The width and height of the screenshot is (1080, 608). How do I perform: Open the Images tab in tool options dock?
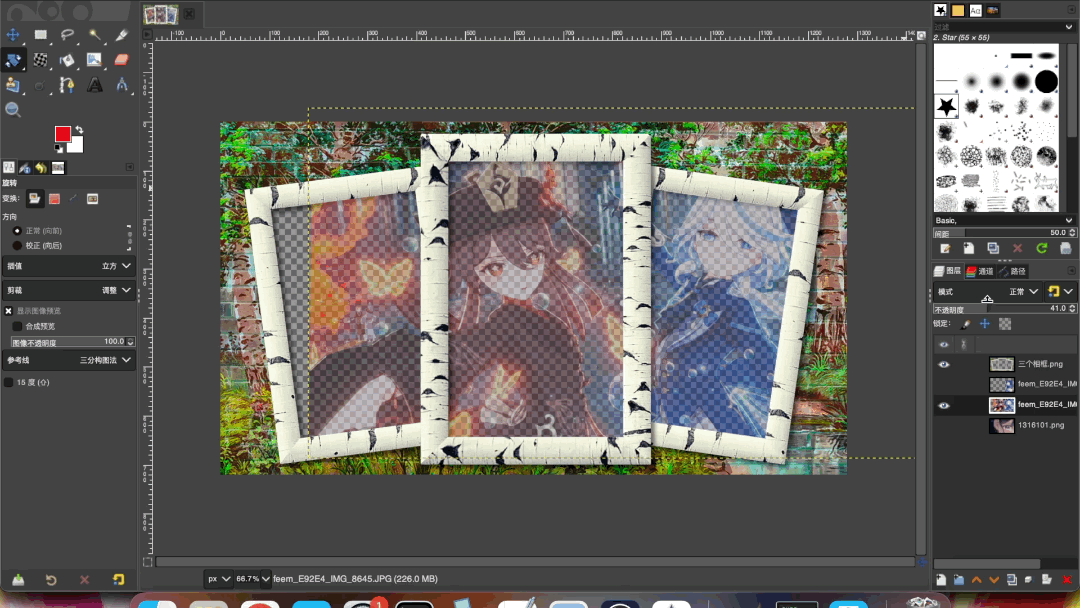click(x=58, y=167)
